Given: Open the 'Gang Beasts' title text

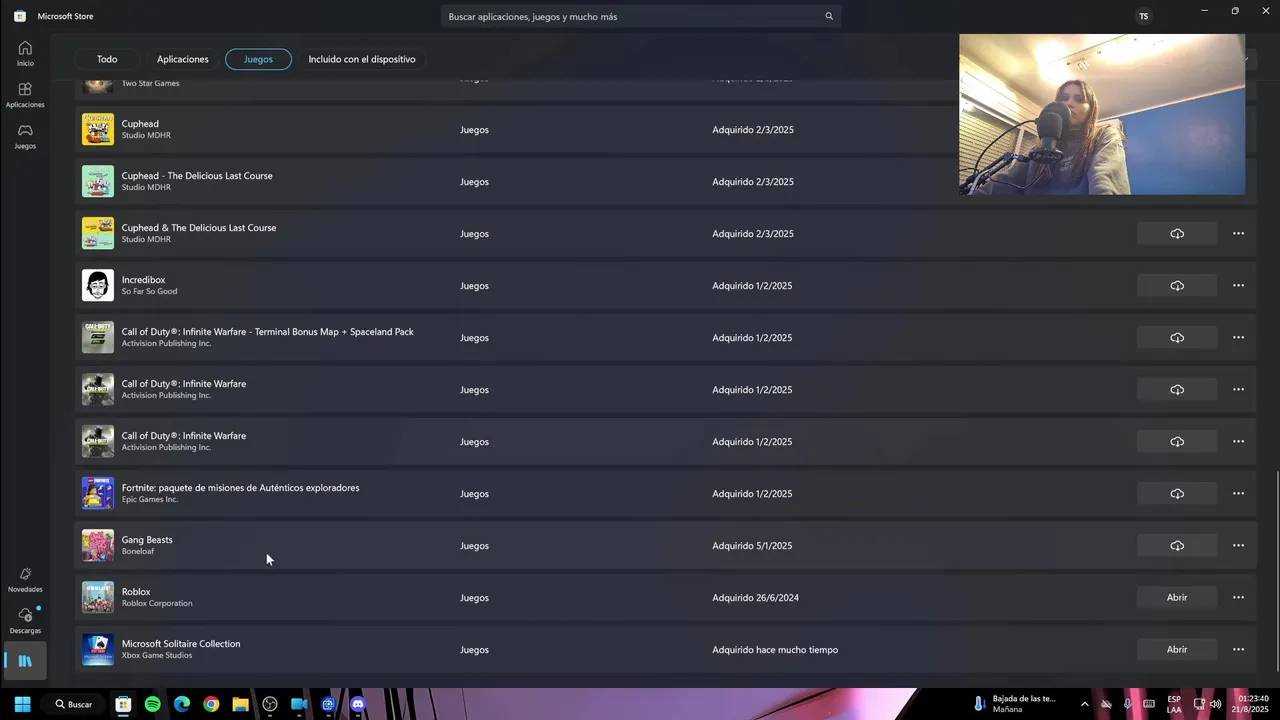Looking at the screenshot, I should tap(147, 540).
